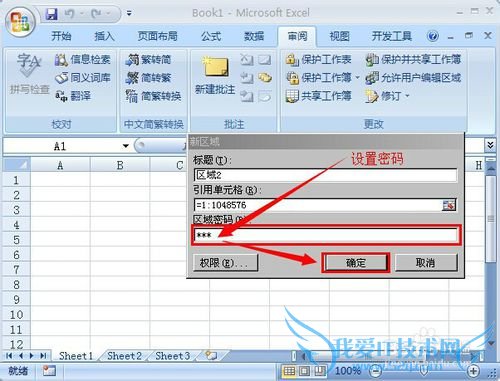Open 信息检索 research tool
This screenshot has height=381, width=500.
pos(82,60)
